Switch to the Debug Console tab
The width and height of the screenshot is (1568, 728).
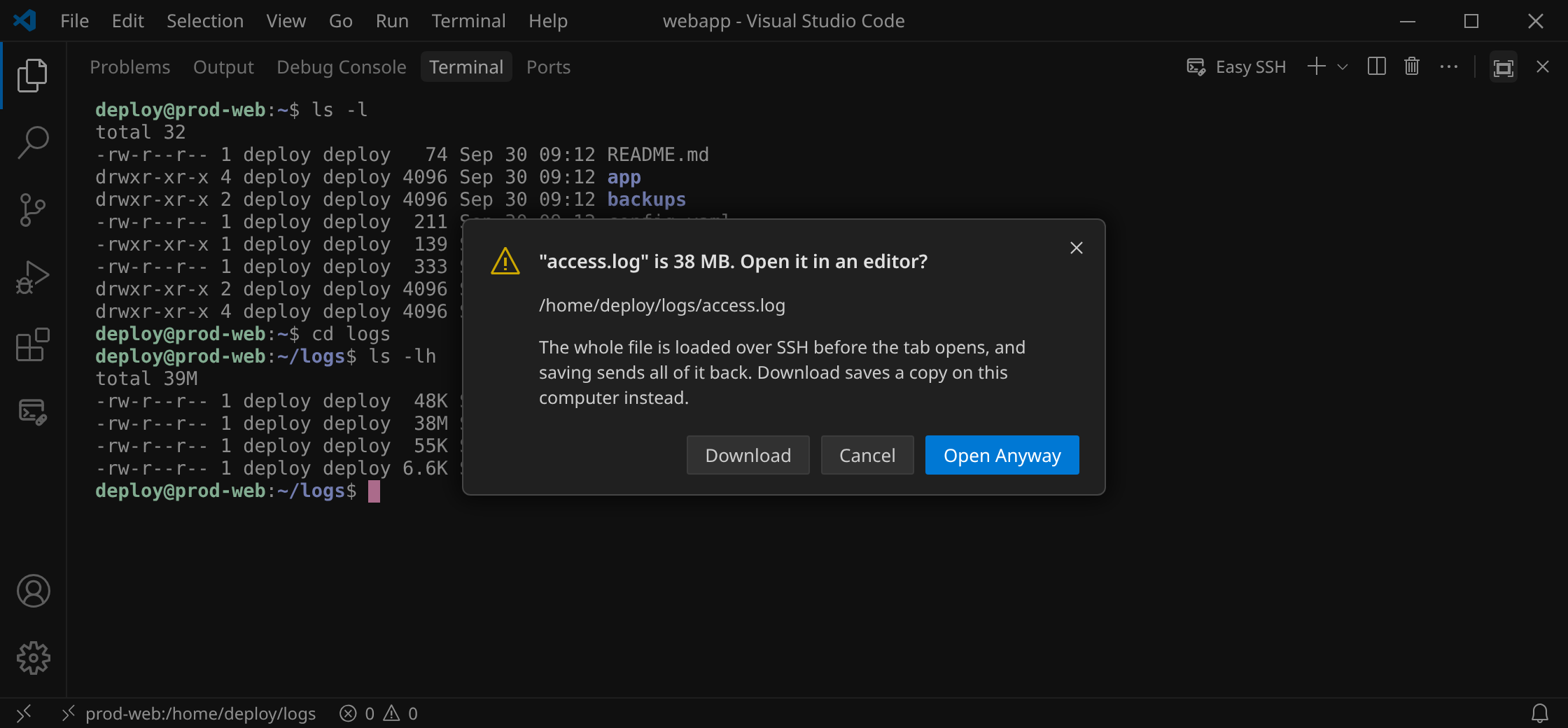pyautogui.click(x=342, y=67)
